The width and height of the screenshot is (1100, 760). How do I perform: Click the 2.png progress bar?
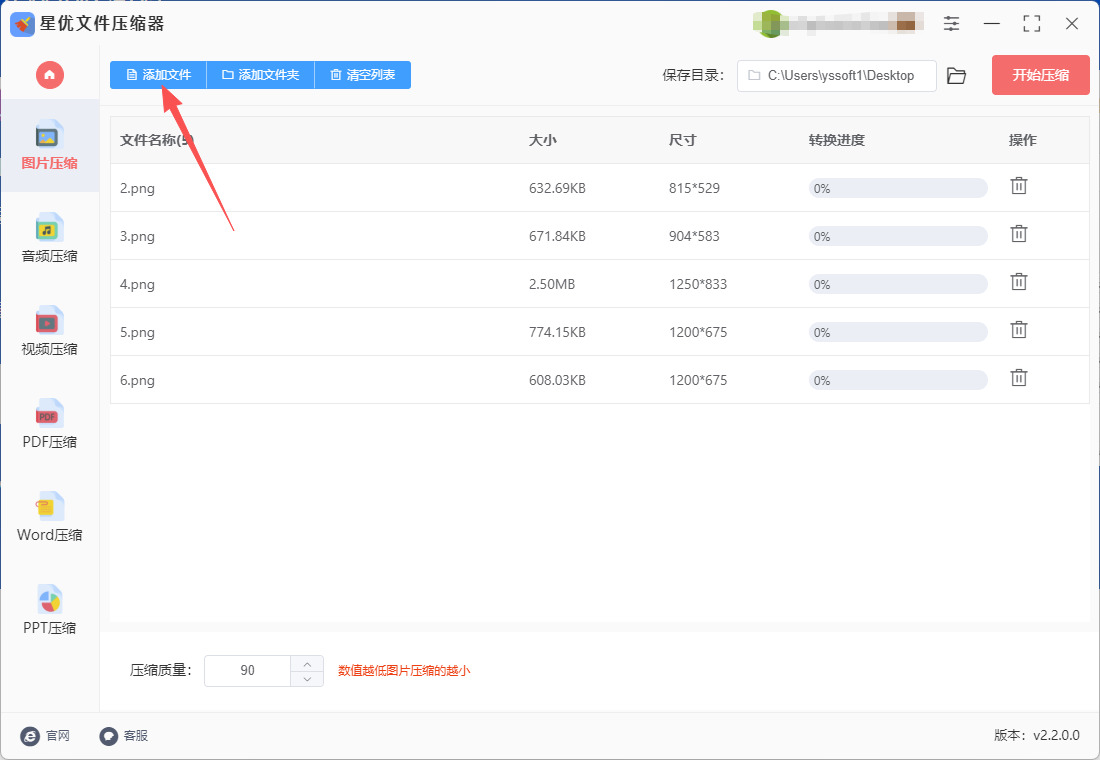tap(898, 188)
